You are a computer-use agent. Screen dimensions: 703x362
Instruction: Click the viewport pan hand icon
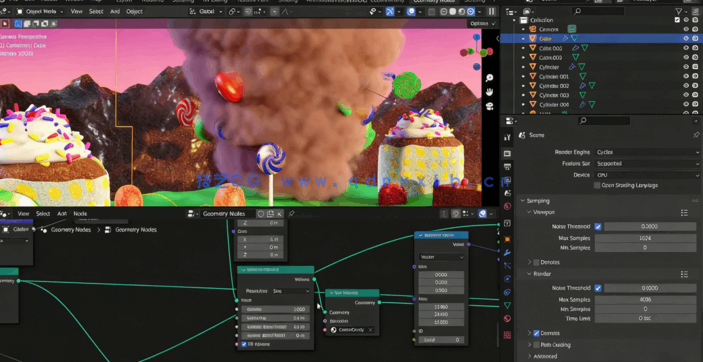click(x=489, y=92)
